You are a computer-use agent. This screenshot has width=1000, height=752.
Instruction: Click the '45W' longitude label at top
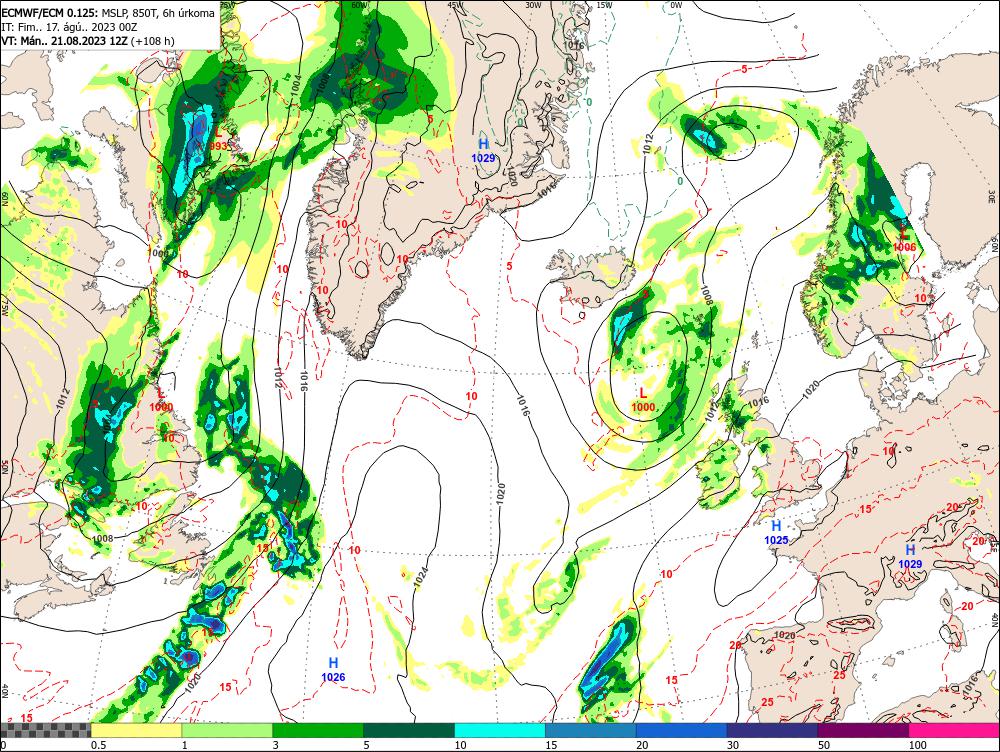click(x=455, y=5)
